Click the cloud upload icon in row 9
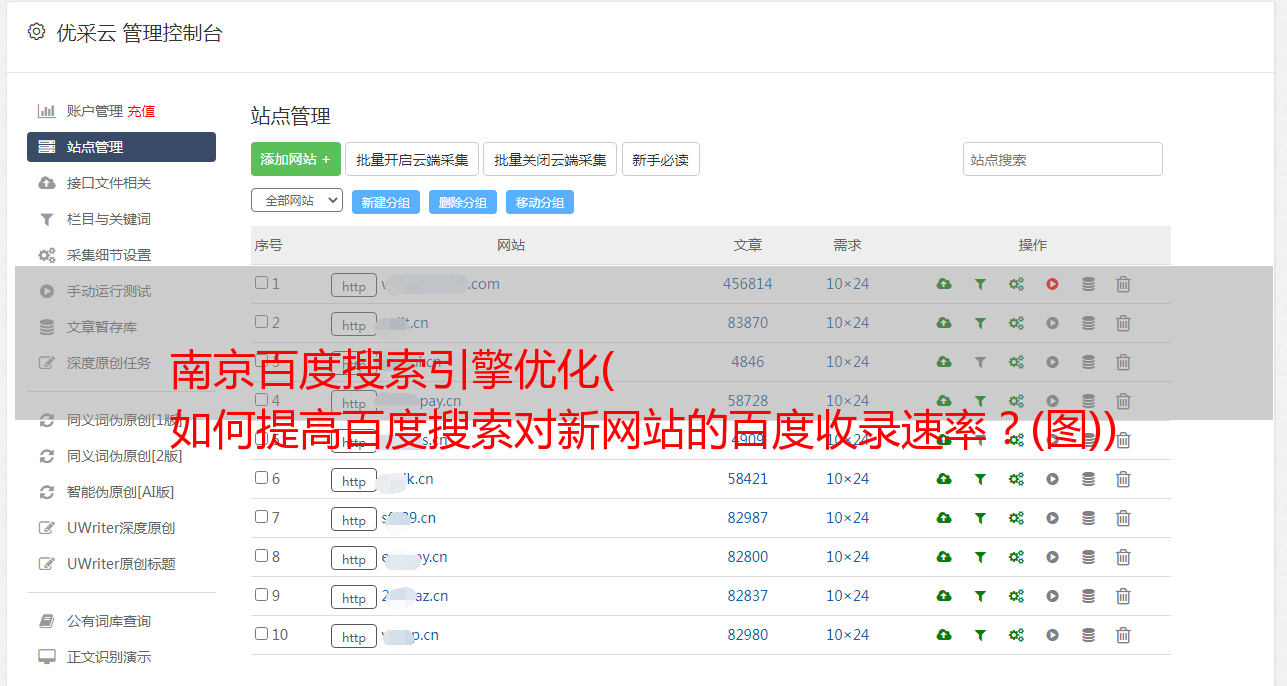 pos(944,596)
